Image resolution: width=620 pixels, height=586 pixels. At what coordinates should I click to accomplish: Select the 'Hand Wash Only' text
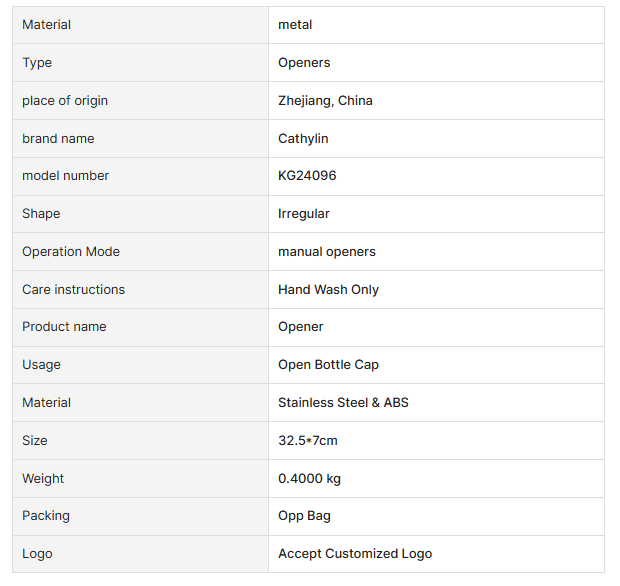coord(328,290)
